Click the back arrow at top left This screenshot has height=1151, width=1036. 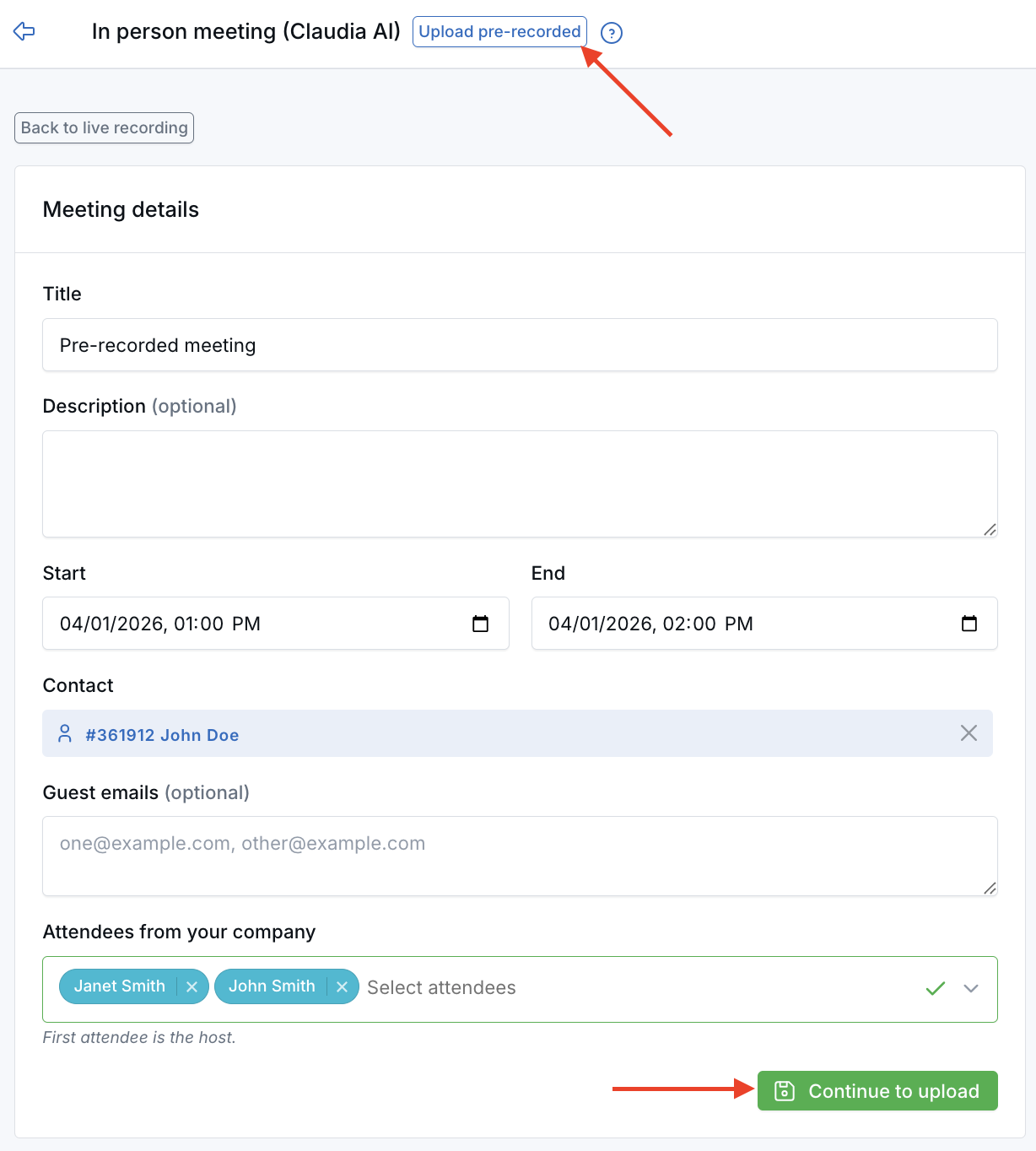(24, 31)
